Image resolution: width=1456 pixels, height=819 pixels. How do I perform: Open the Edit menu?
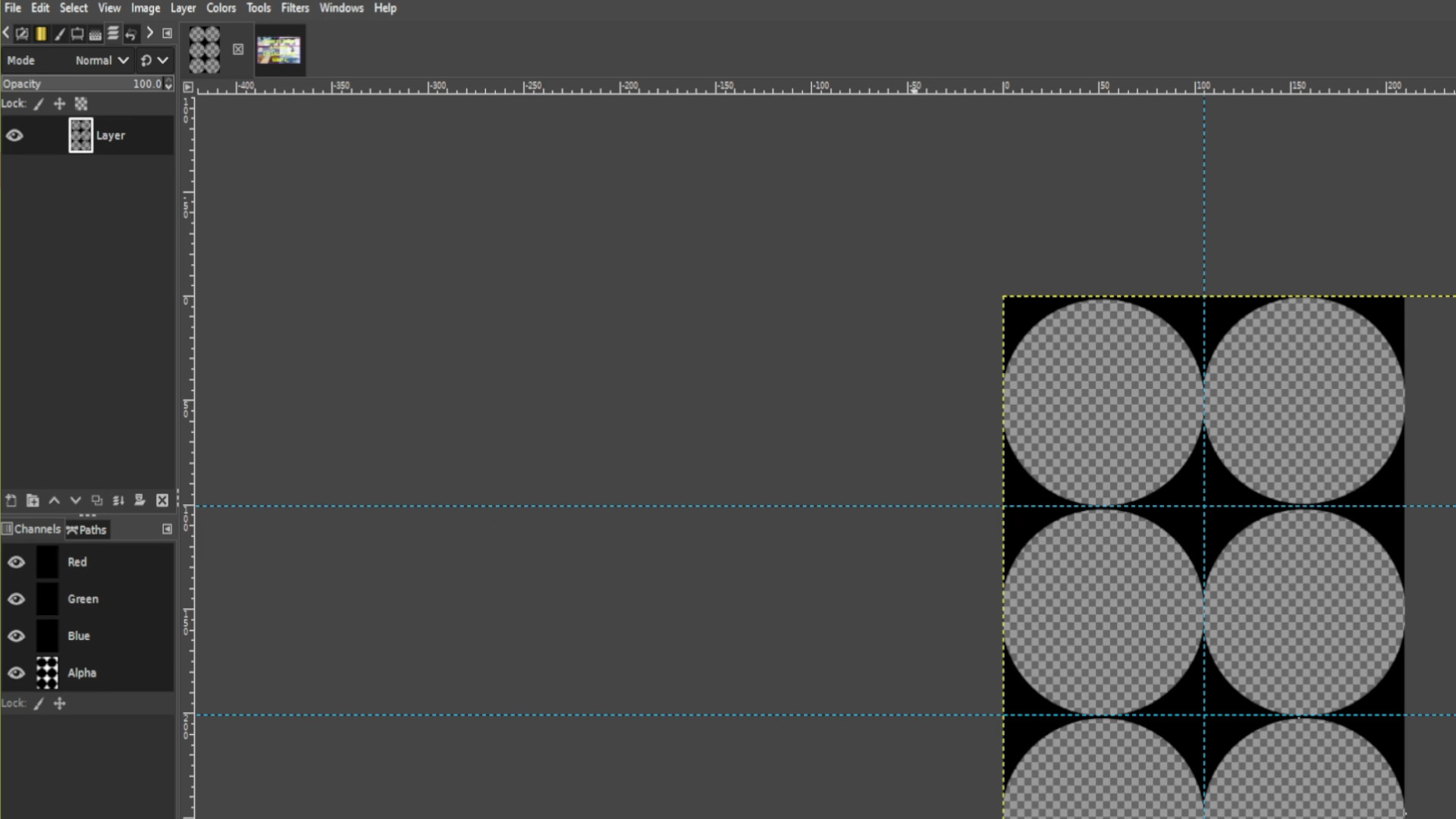point(40,8)
